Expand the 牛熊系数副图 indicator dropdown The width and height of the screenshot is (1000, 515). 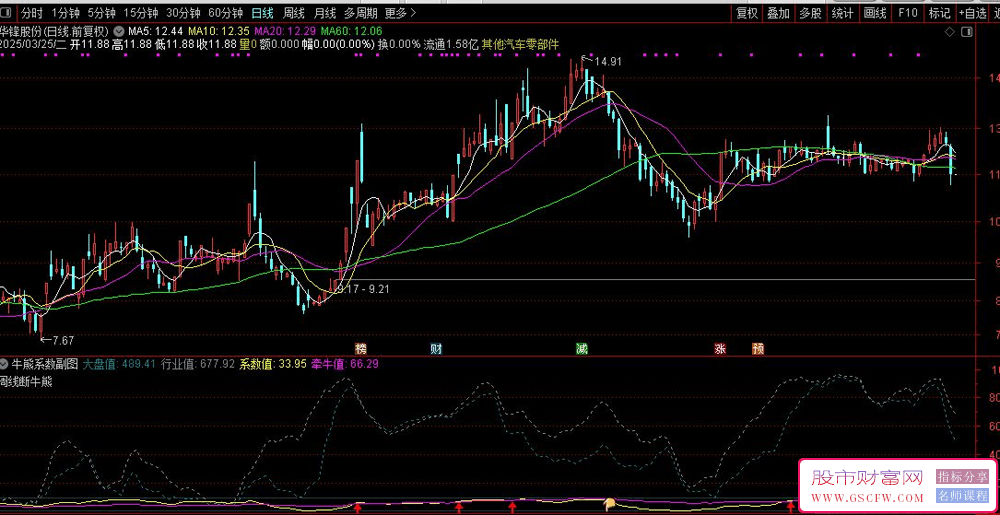[5, 364]
